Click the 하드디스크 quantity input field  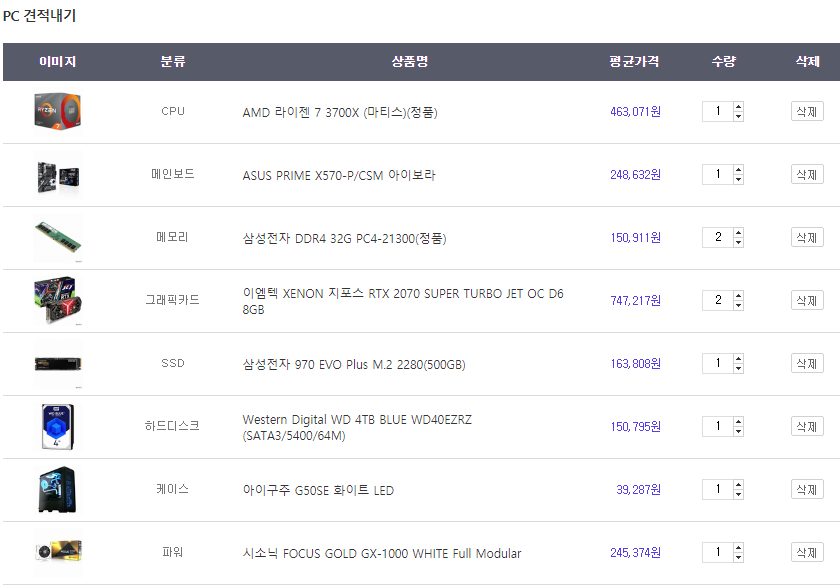(x=718, y=426)
